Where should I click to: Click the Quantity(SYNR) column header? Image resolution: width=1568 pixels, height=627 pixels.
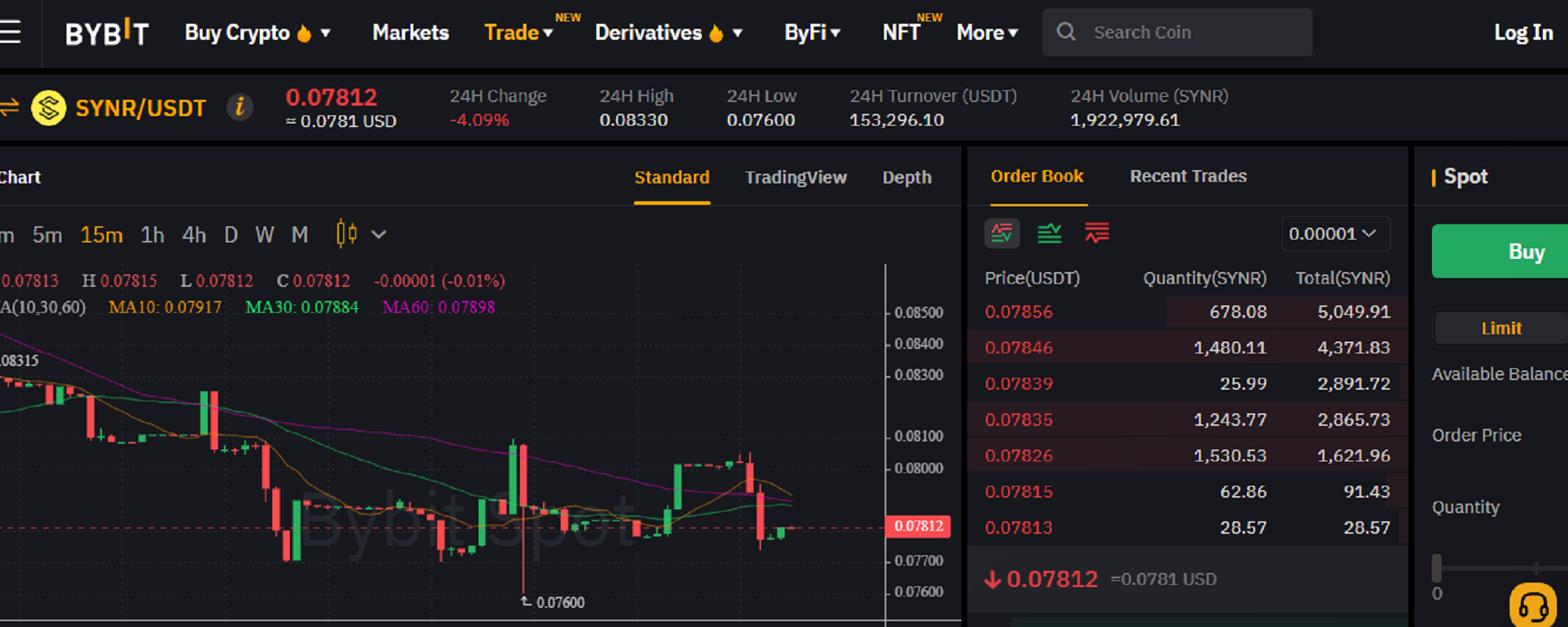pos(1205,278)
